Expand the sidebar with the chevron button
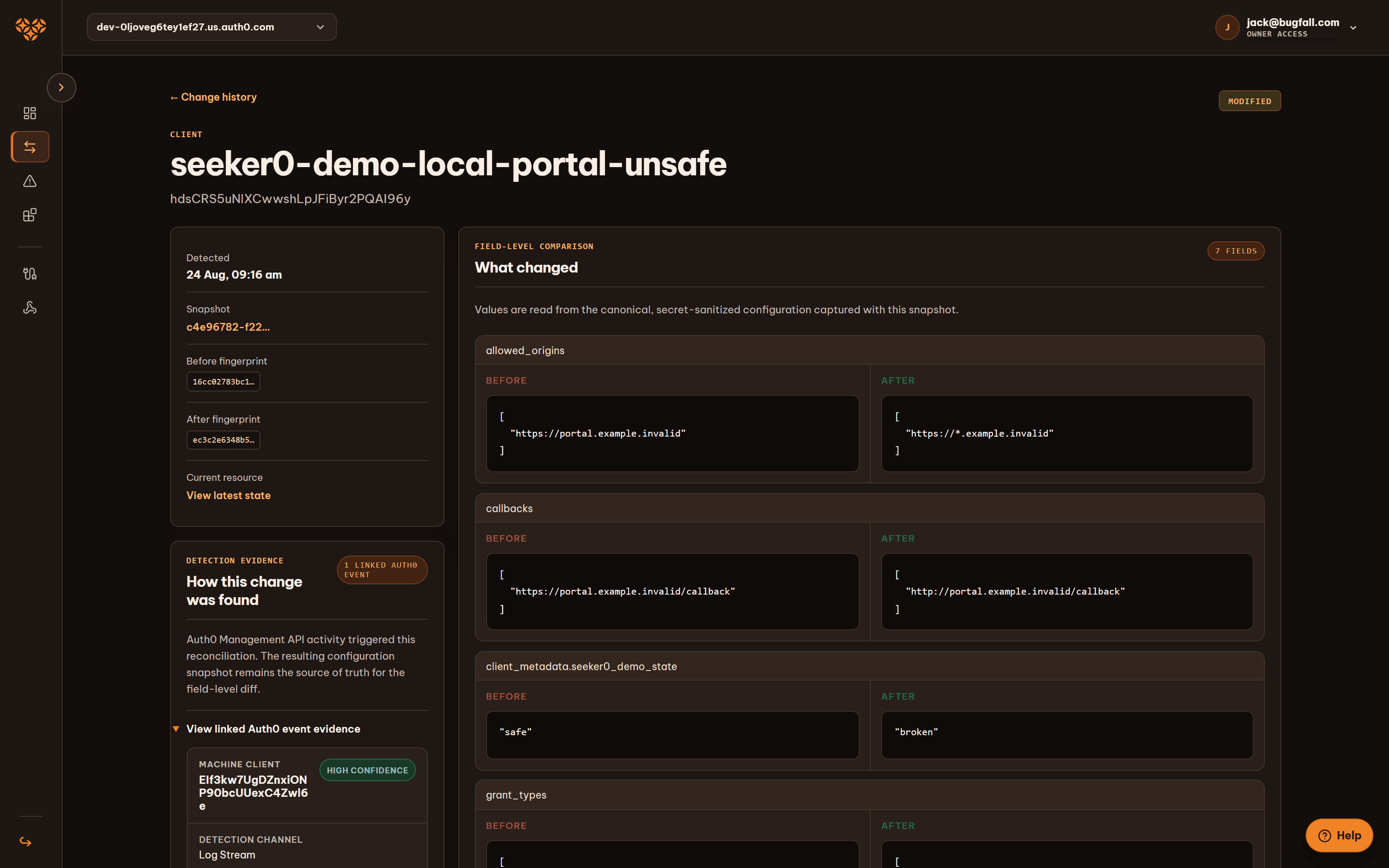This screenshot has width=1389, height=868. (61, 87)
